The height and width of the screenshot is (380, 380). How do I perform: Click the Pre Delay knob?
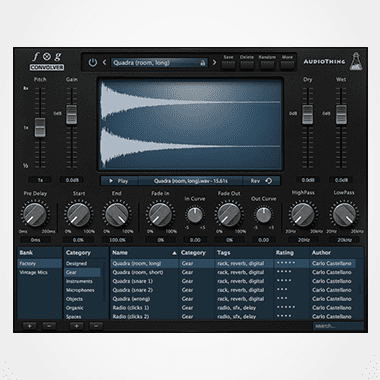[x=34, y=215]
